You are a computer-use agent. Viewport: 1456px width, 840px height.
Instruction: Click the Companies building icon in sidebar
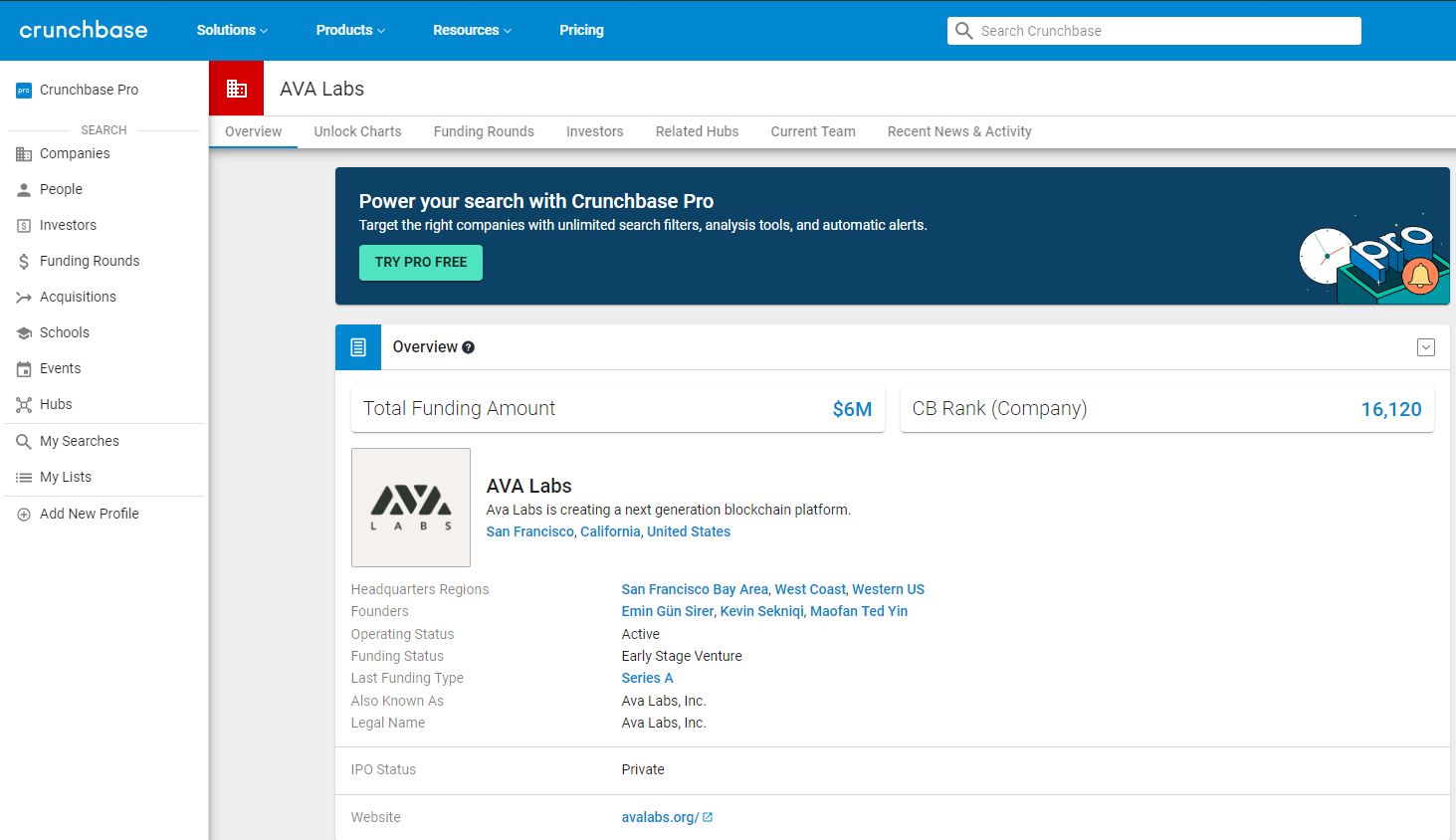tap(24, 154)
